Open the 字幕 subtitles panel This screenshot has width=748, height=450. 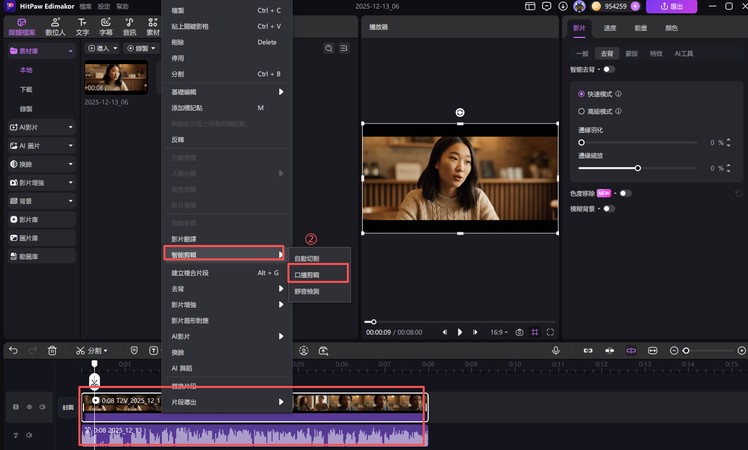pyautogui.click(x=105, y=27)
